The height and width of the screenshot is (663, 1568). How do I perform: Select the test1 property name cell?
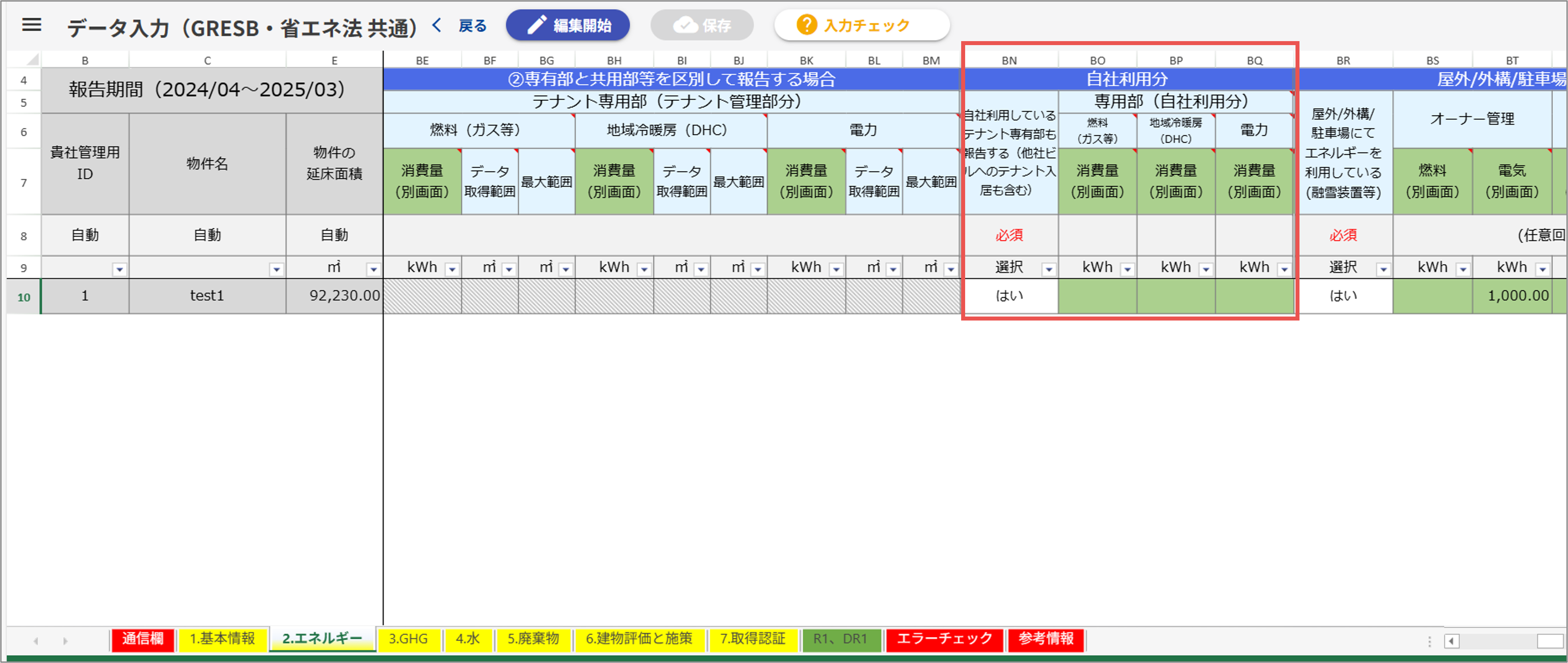(207, 296)
